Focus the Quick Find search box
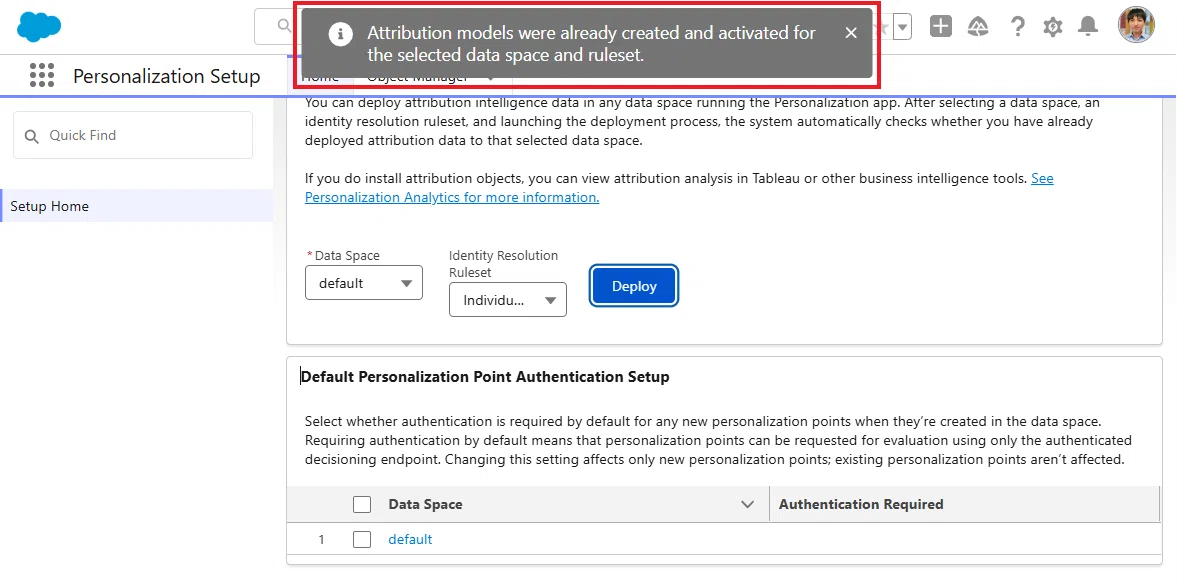Image resolution: width=1177 pixels, height=586 pixels. click(x=133, y=135)
